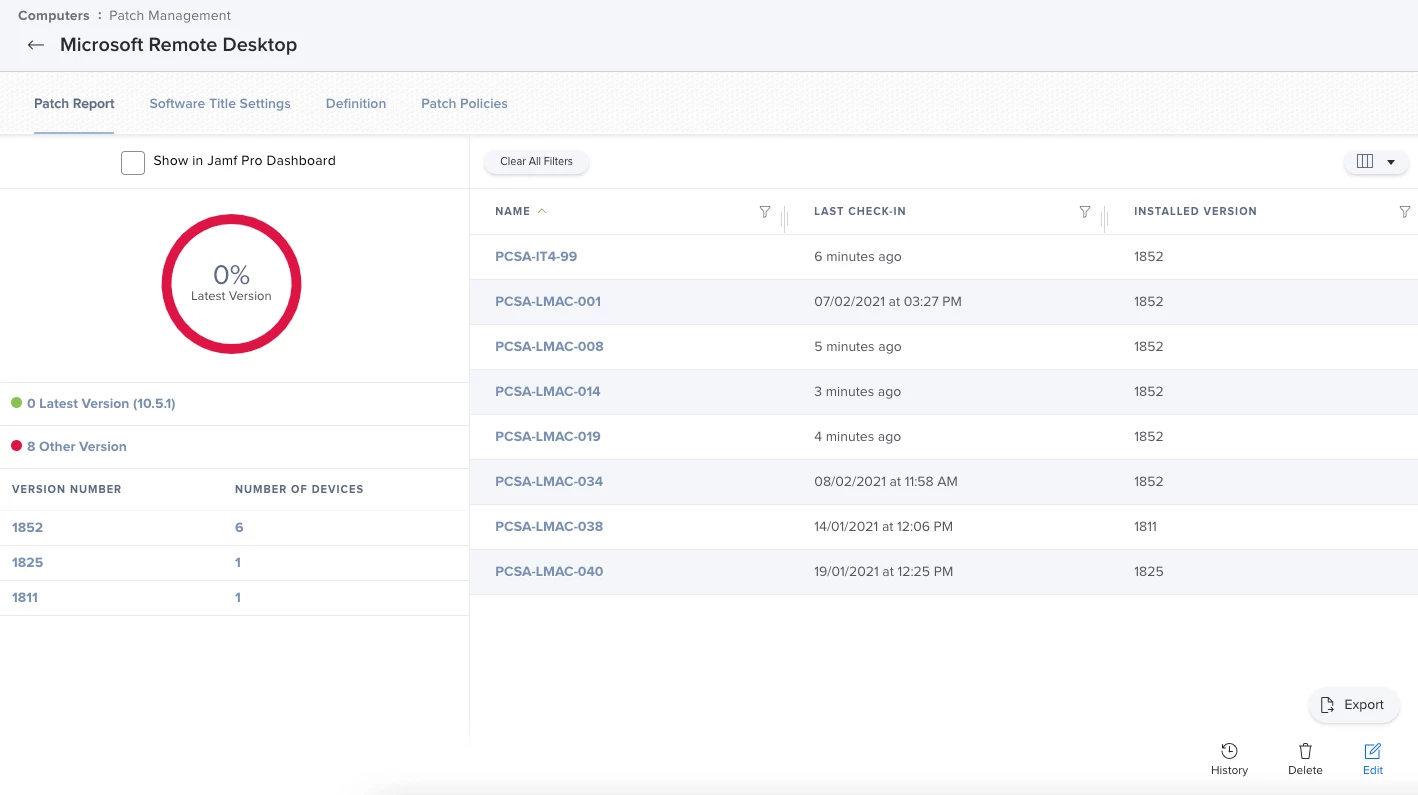Open computer PCSA-LMAC-038
Image resolution: width=1418 pixels, height=795 pixels.
pyautogui.click(x=549, y=527)
